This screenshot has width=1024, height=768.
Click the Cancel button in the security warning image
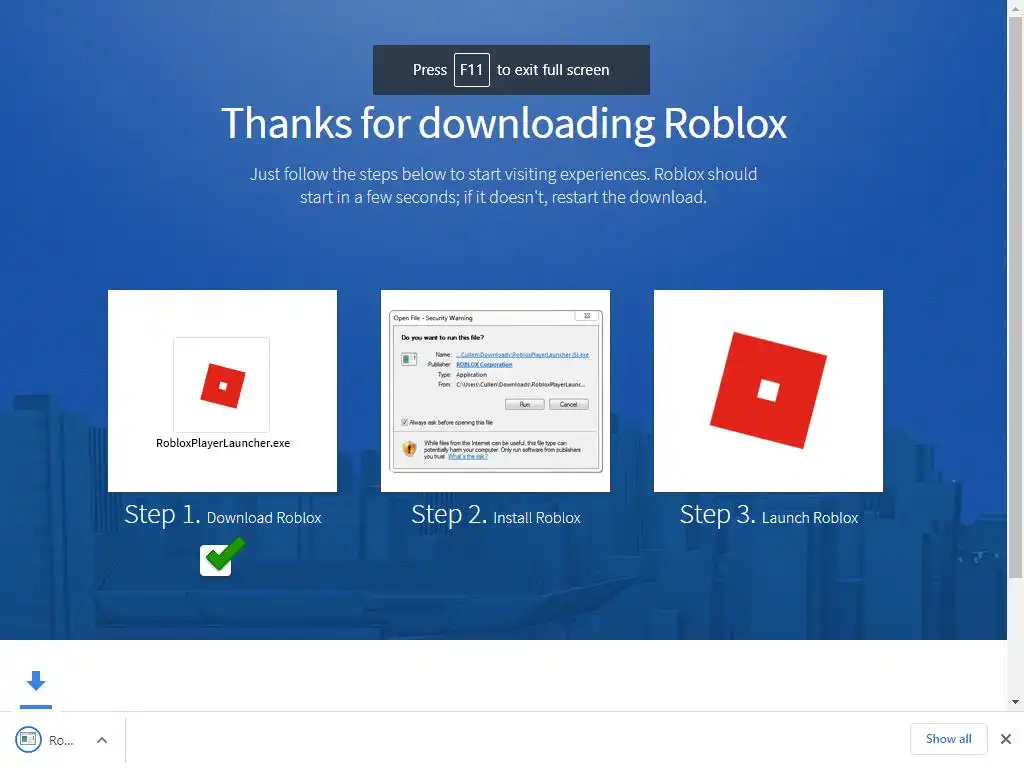[x=568, y=404]
